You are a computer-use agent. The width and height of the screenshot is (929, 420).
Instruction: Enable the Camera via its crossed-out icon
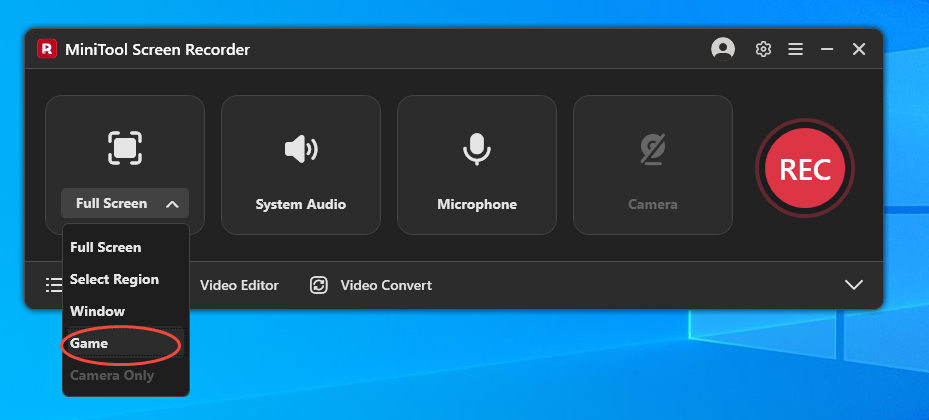(x=653, y=149)
